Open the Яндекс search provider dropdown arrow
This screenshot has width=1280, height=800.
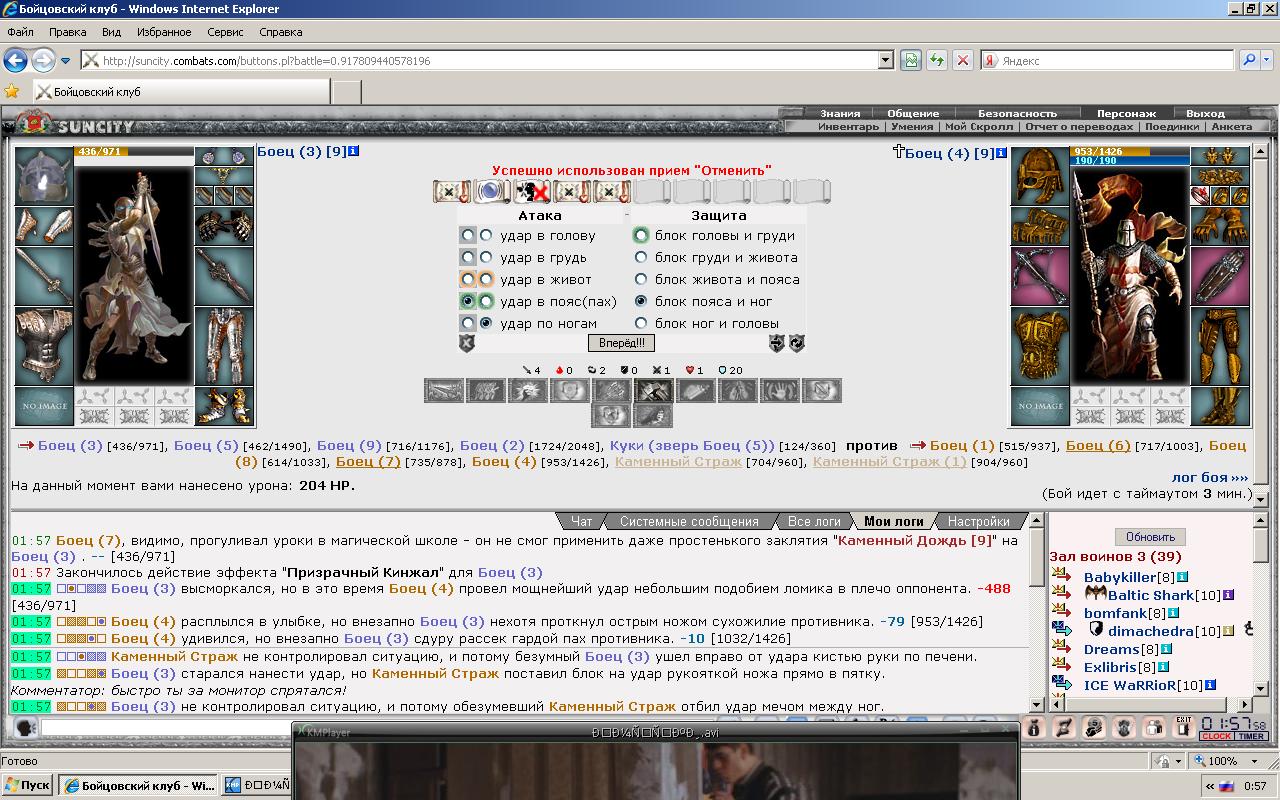(1266, 60)
